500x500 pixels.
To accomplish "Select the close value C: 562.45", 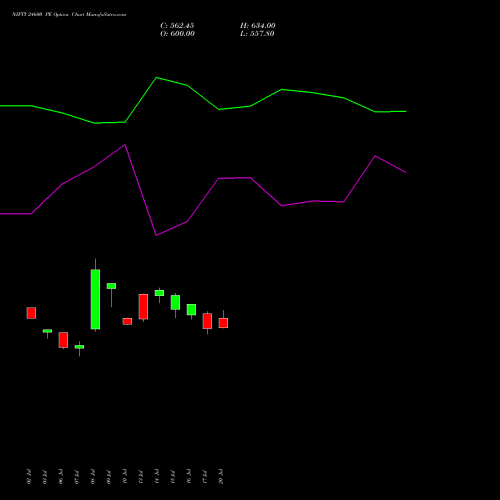I will [177, 26].
